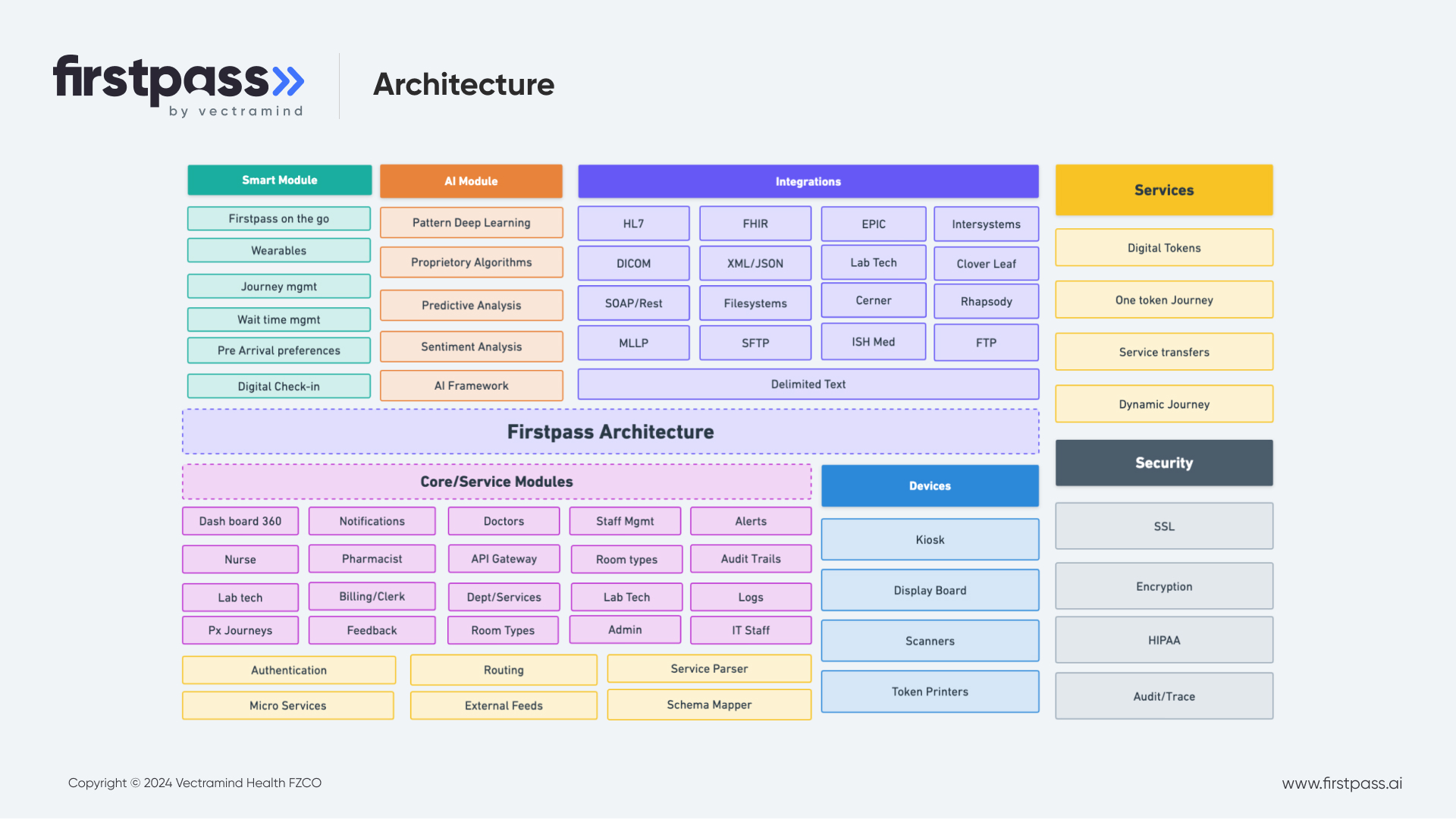
Task: Open the www.firstpass.ai link
Action: (x=1341, y=783)
